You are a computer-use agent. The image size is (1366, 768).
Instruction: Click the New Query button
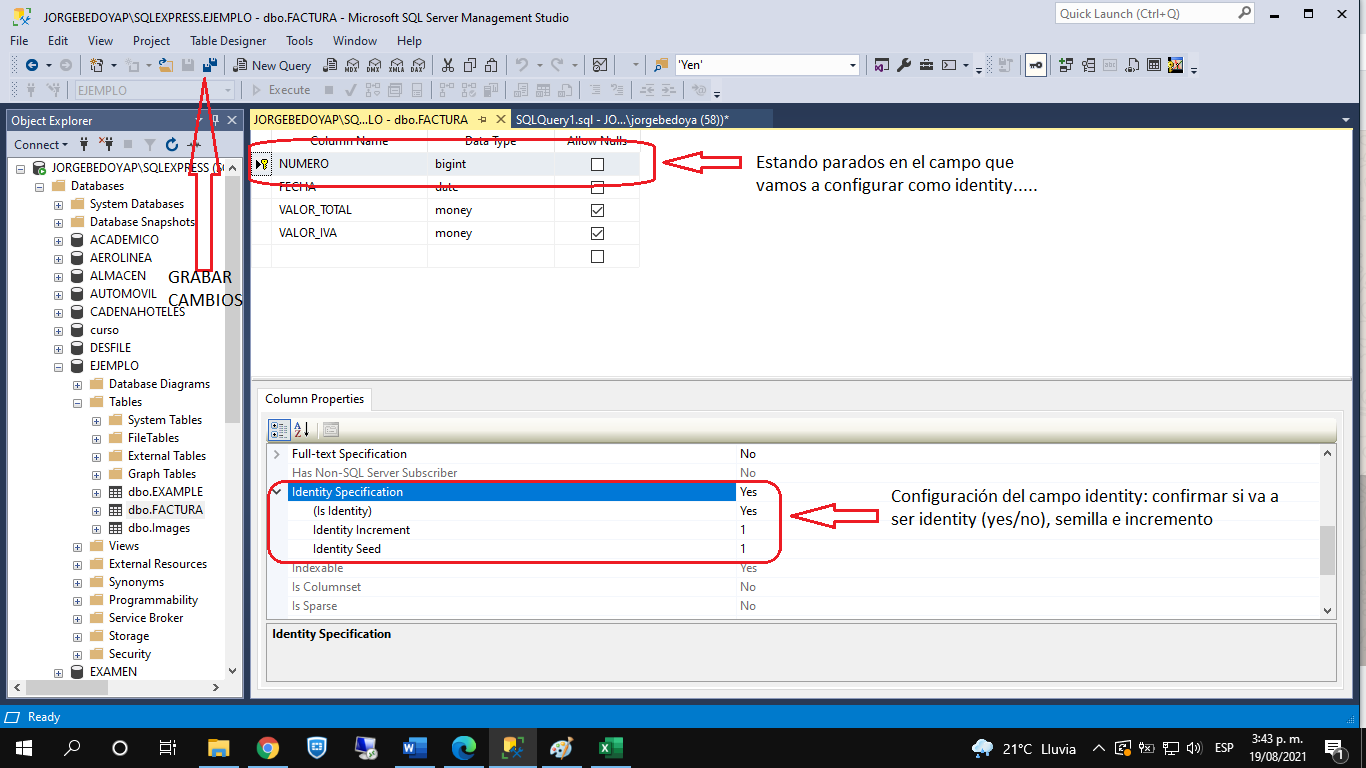pos(272,65)
